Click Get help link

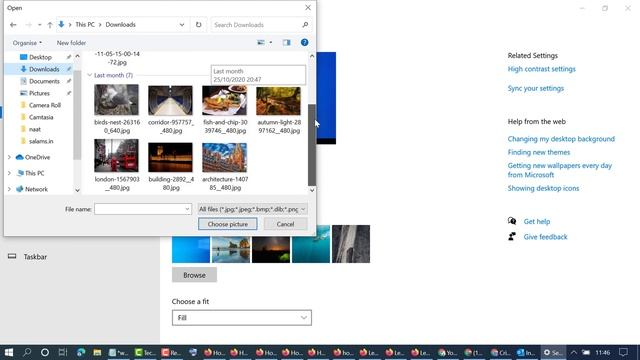537,222
